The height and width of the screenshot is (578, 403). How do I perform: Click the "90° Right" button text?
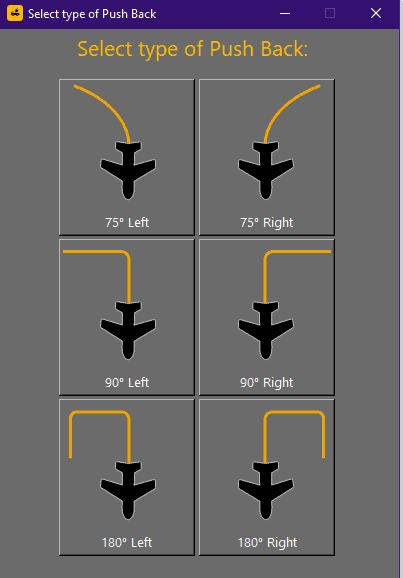267,383
